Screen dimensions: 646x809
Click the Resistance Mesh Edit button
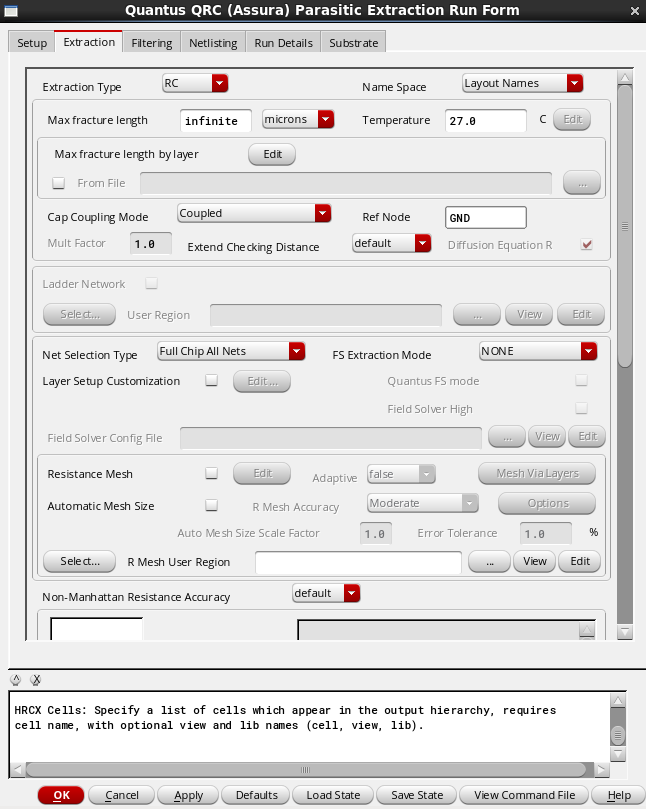(262, 473)
